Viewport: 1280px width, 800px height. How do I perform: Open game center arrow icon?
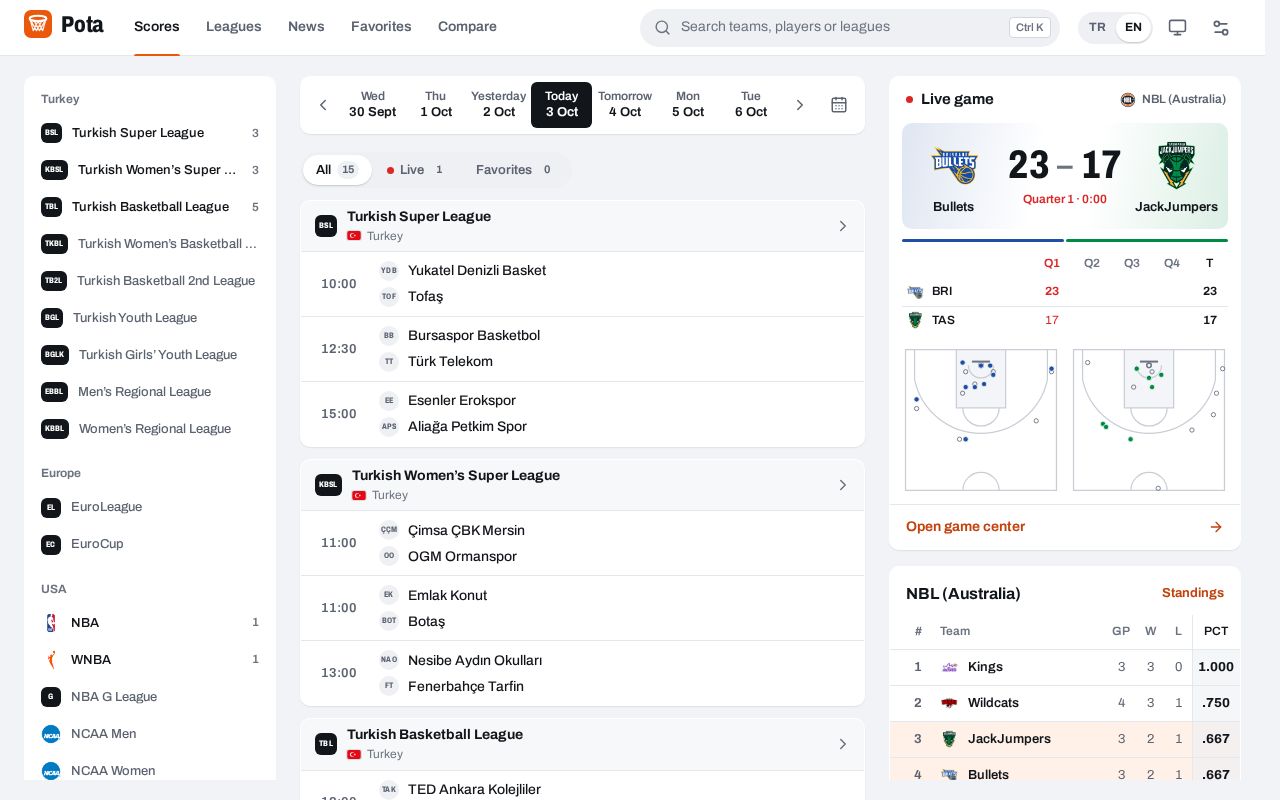[1216, 527]
